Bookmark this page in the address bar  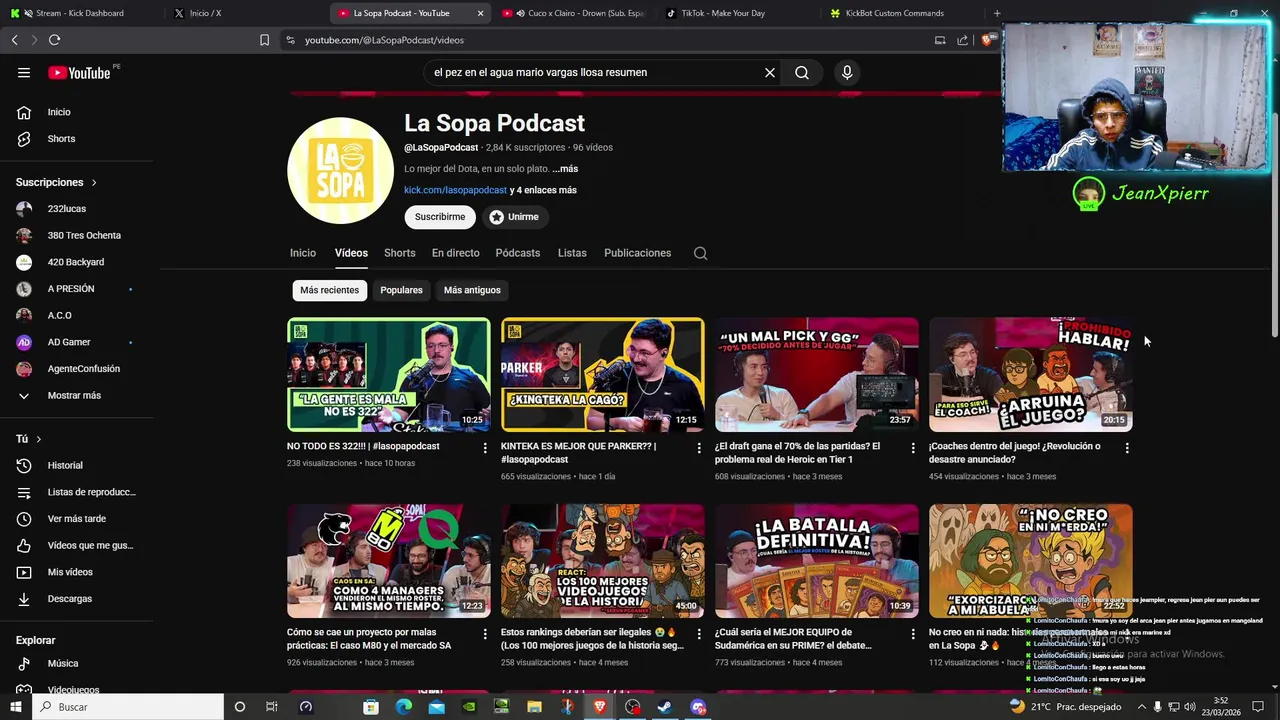coord(264,40)
